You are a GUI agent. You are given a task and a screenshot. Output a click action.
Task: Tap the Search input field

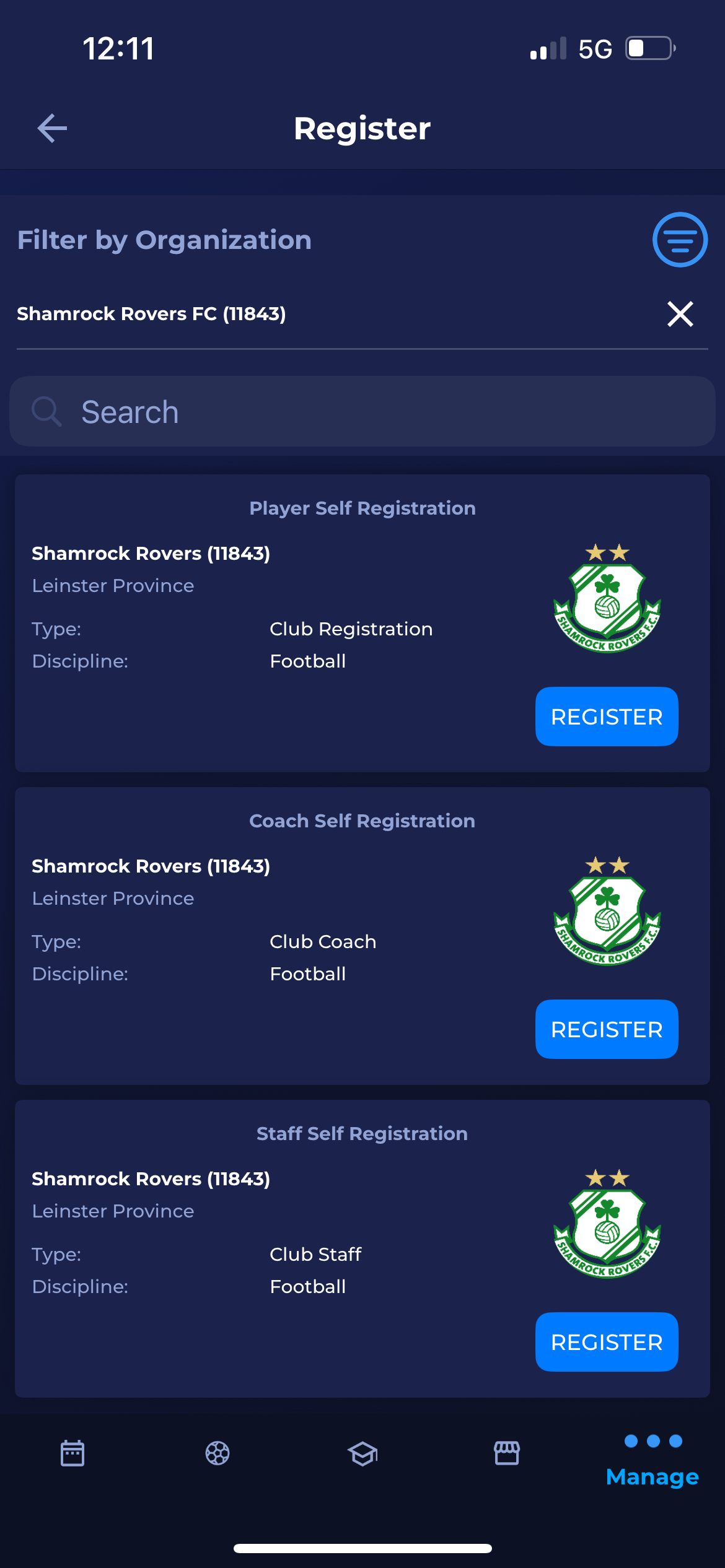pos(372,412)
